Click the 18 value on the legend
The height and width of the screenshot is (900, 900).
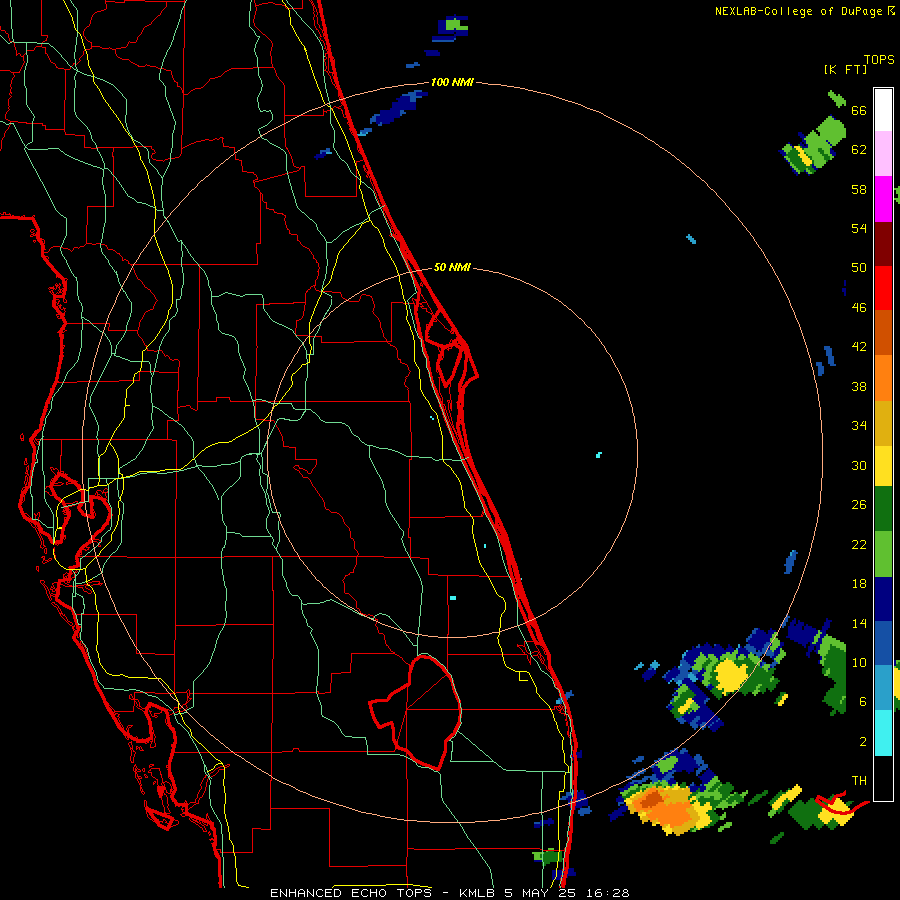(859, 584)
